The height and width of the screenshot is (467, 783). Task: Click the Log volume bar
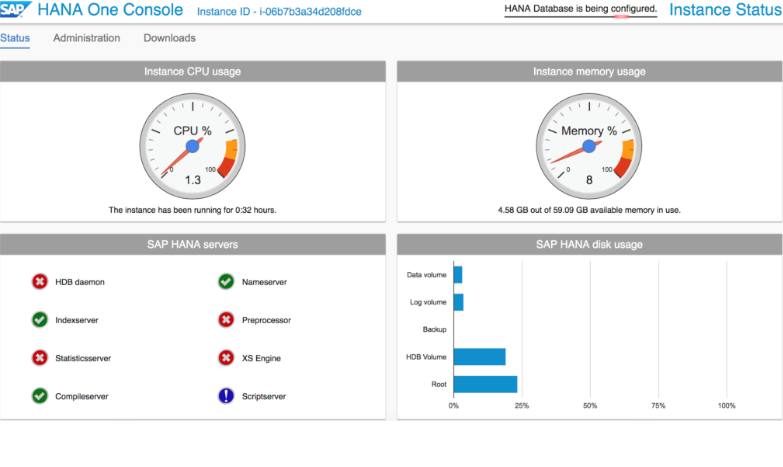(x=458, y=302)
